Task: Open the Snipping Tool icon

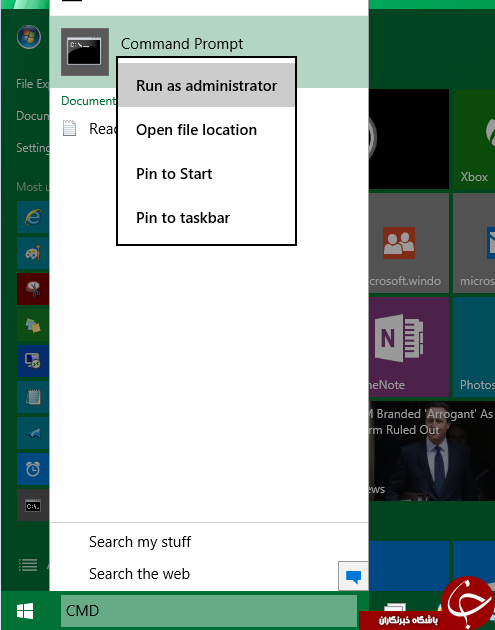Action: tap(33, 289)
